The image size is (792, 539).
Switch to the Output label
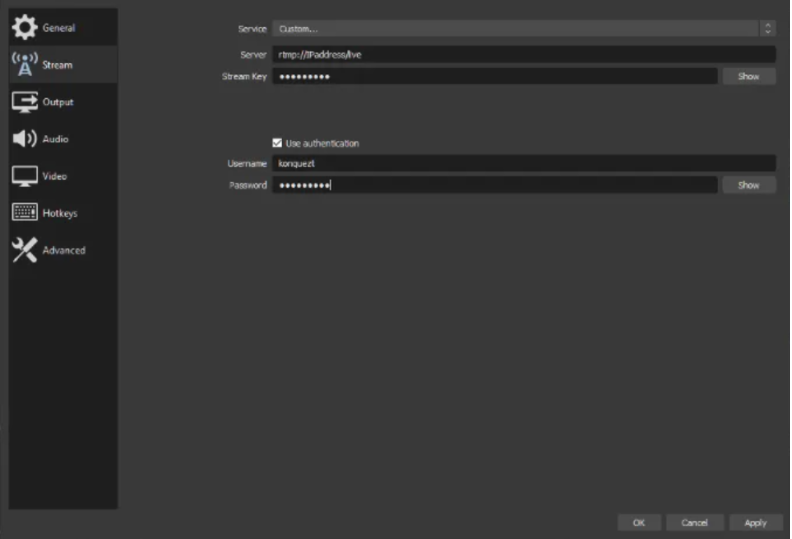58,102
